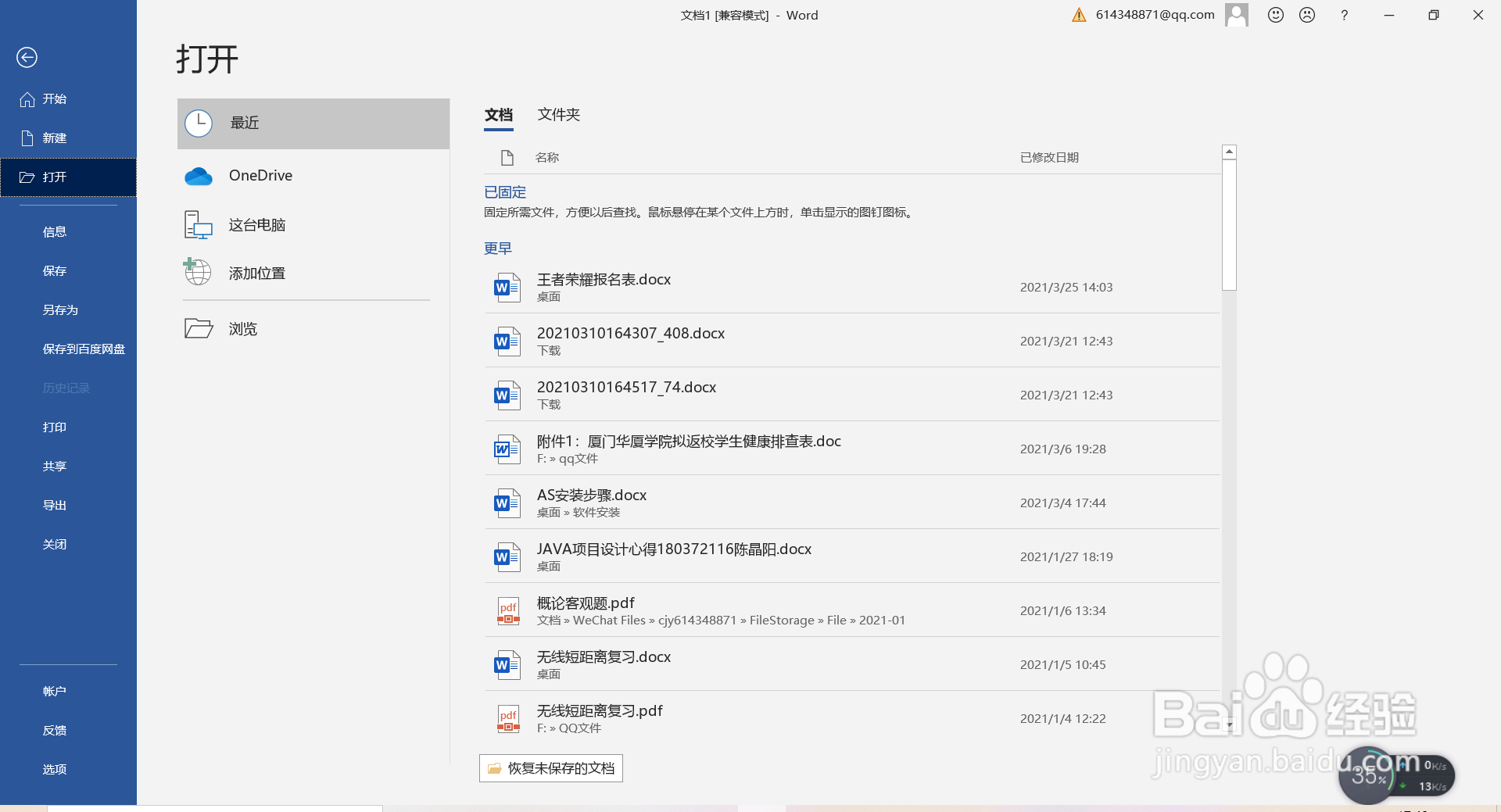Click the warning icon beside the account email

click(x=1079, y=15)
